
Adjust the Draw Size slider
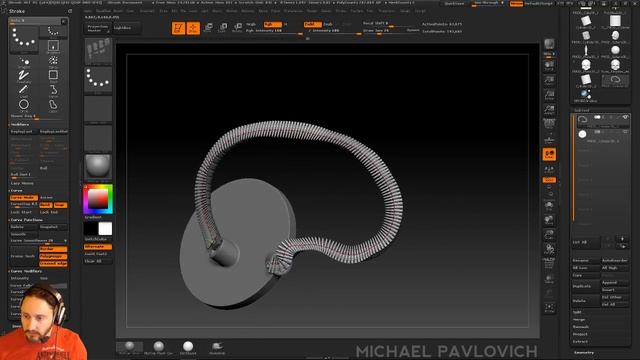click(389, 31)
